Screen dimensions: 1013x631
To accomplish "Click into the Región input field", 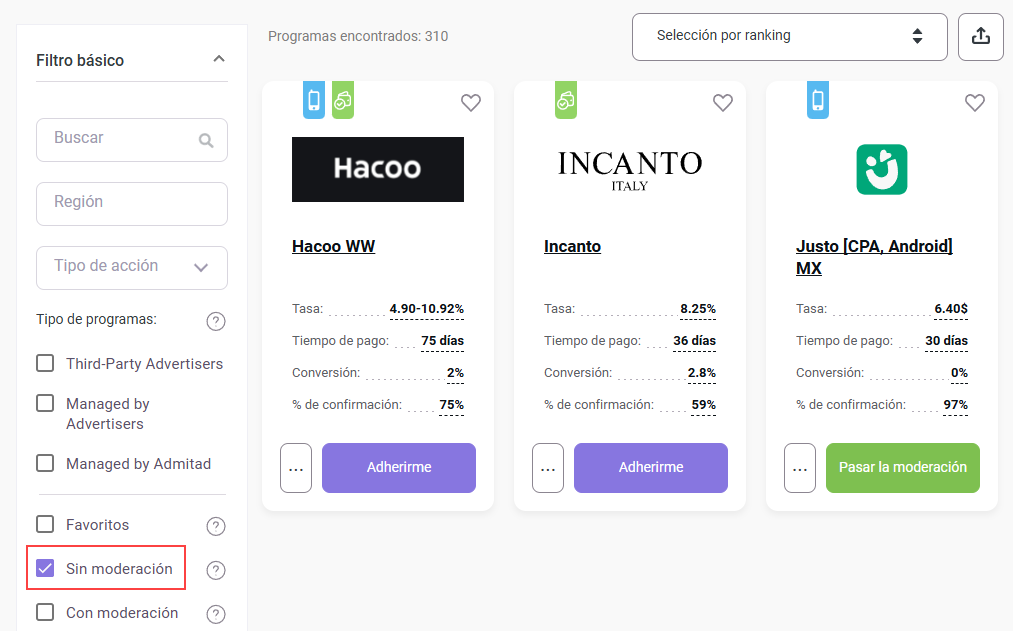I will (132, 203).
